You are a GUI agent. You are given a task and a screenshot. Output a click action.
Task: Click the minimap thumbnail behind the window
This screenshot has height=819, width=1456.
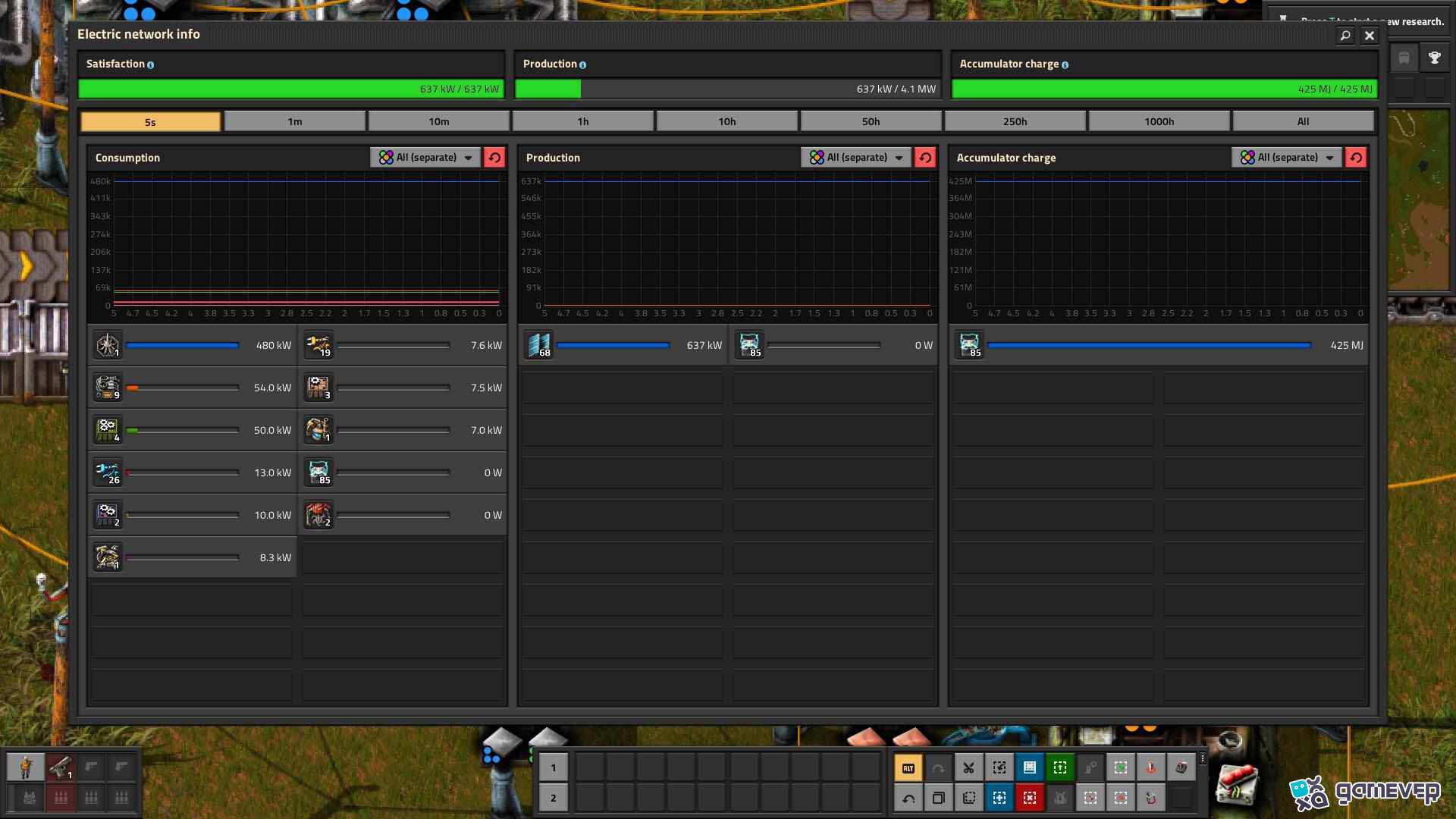(x=1419, y=199)
